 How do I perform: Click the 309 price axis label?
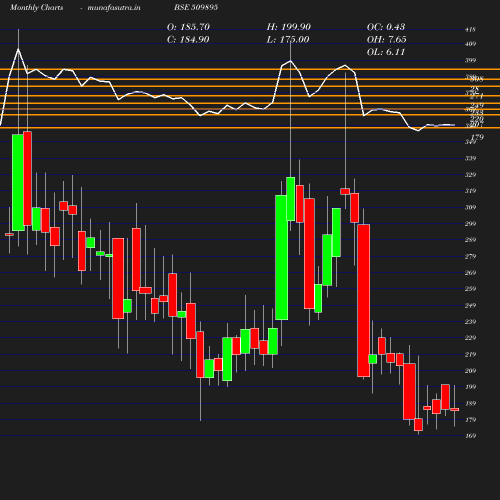(x=470, y=207)
